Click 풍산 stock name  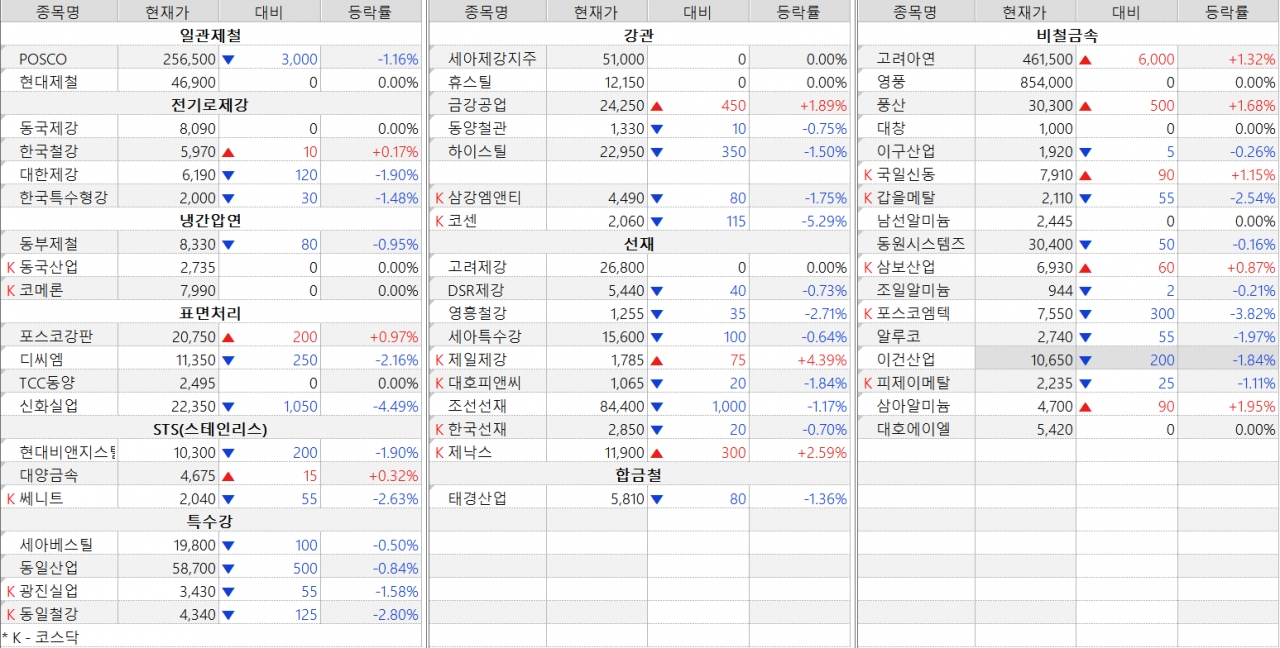[x=891, y=105]
